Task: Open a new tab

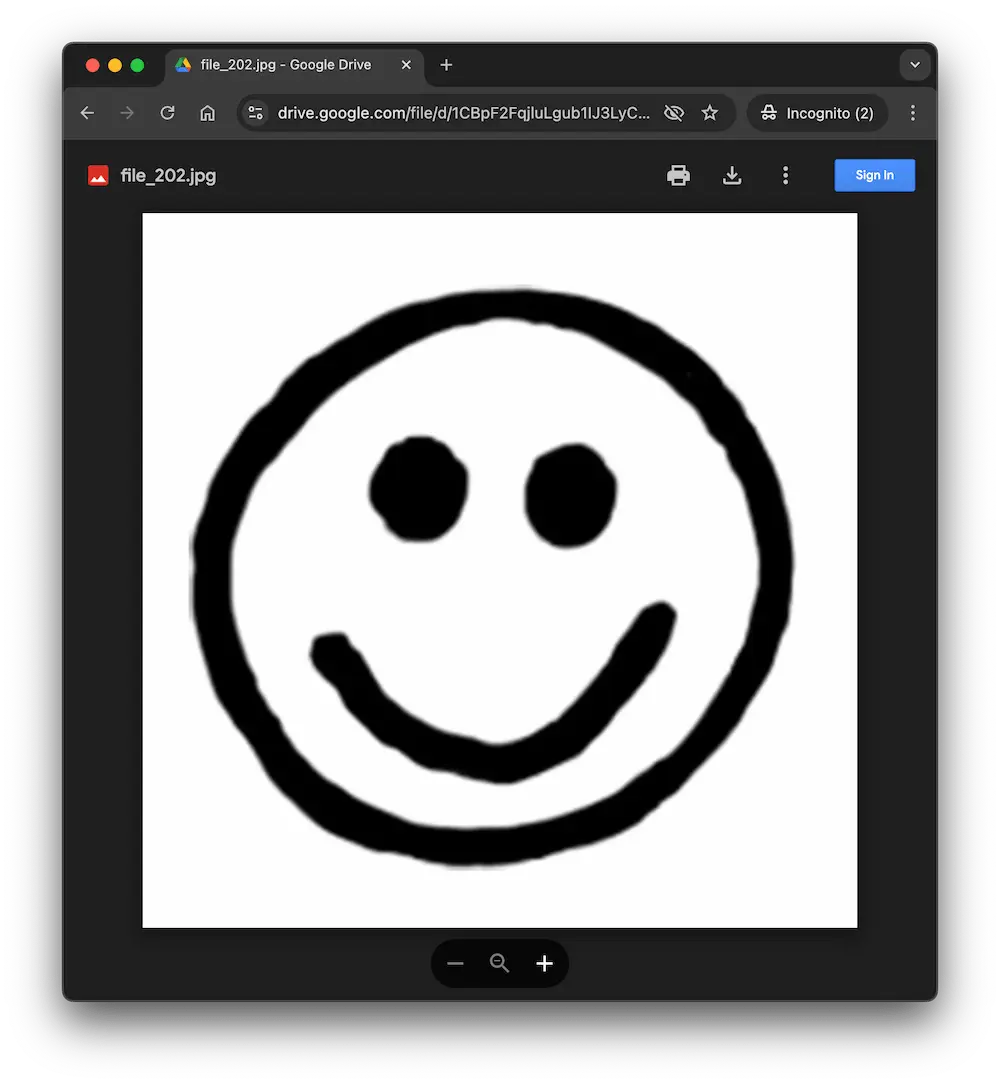Action: tap(446, 65)
